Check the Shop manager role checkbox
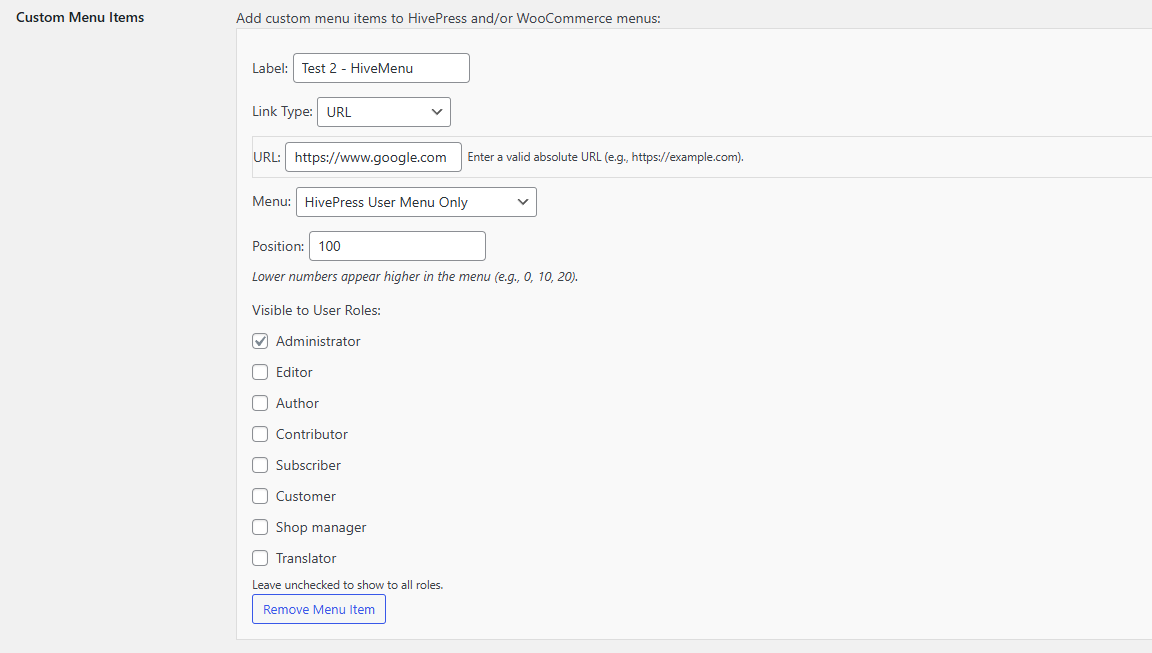 260,527
